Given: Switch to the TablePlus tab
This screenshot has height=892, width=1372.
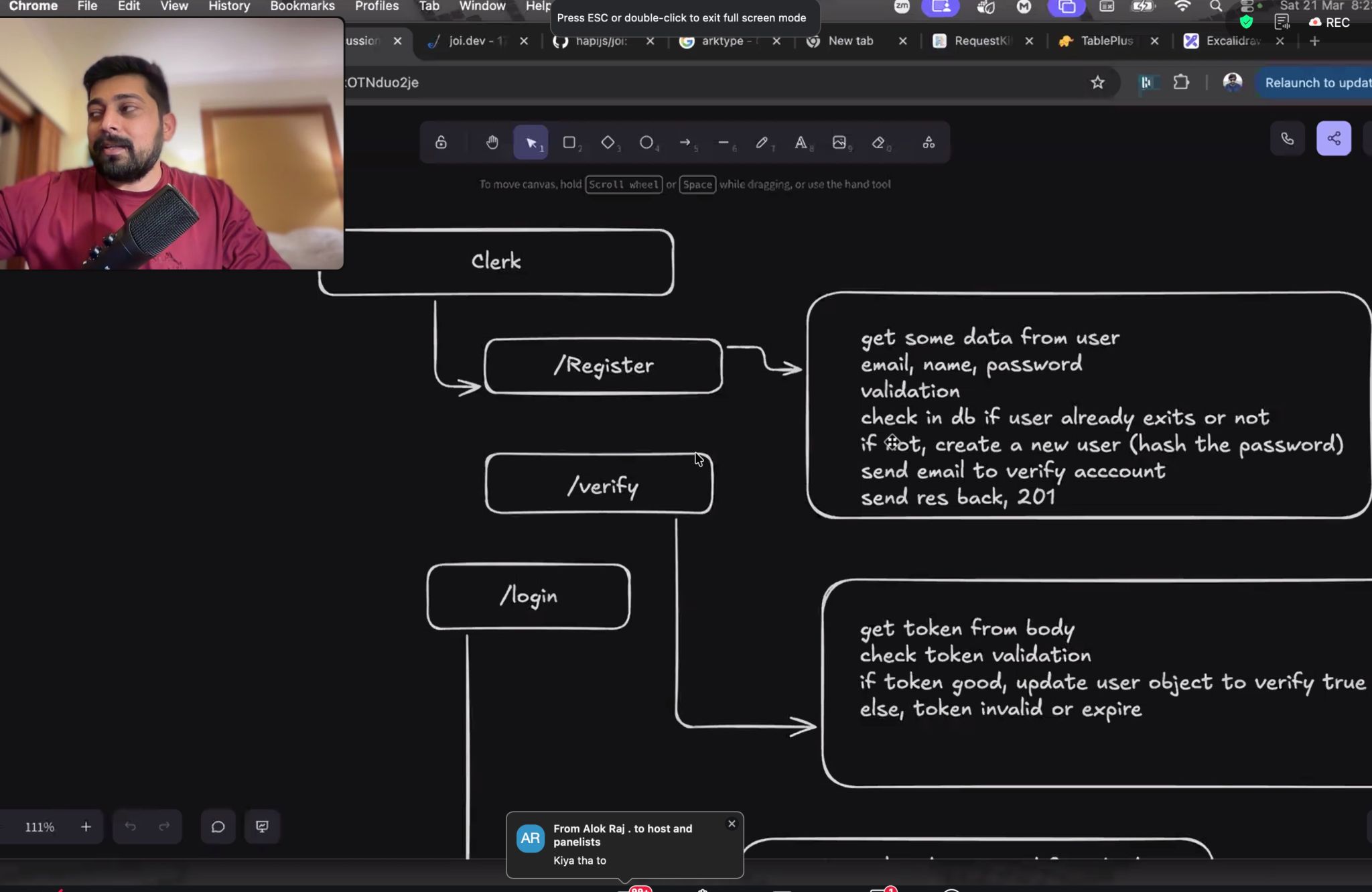Looking at the screenshot, I should pos(1106,41).
